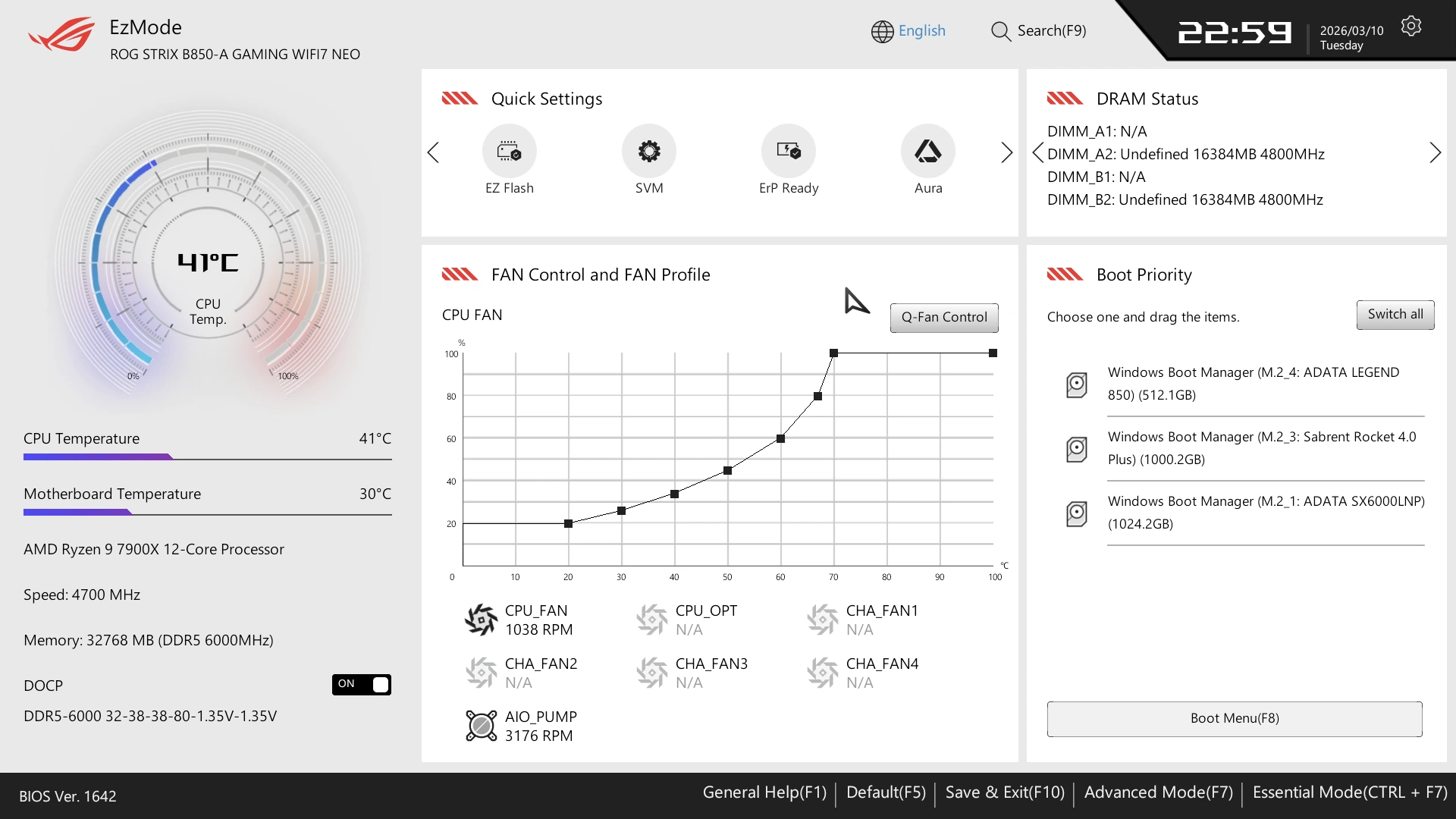This screenshot has height=819, width=1456.
Task: Open Aura lighting settings icon
Action: pos(927,151)
